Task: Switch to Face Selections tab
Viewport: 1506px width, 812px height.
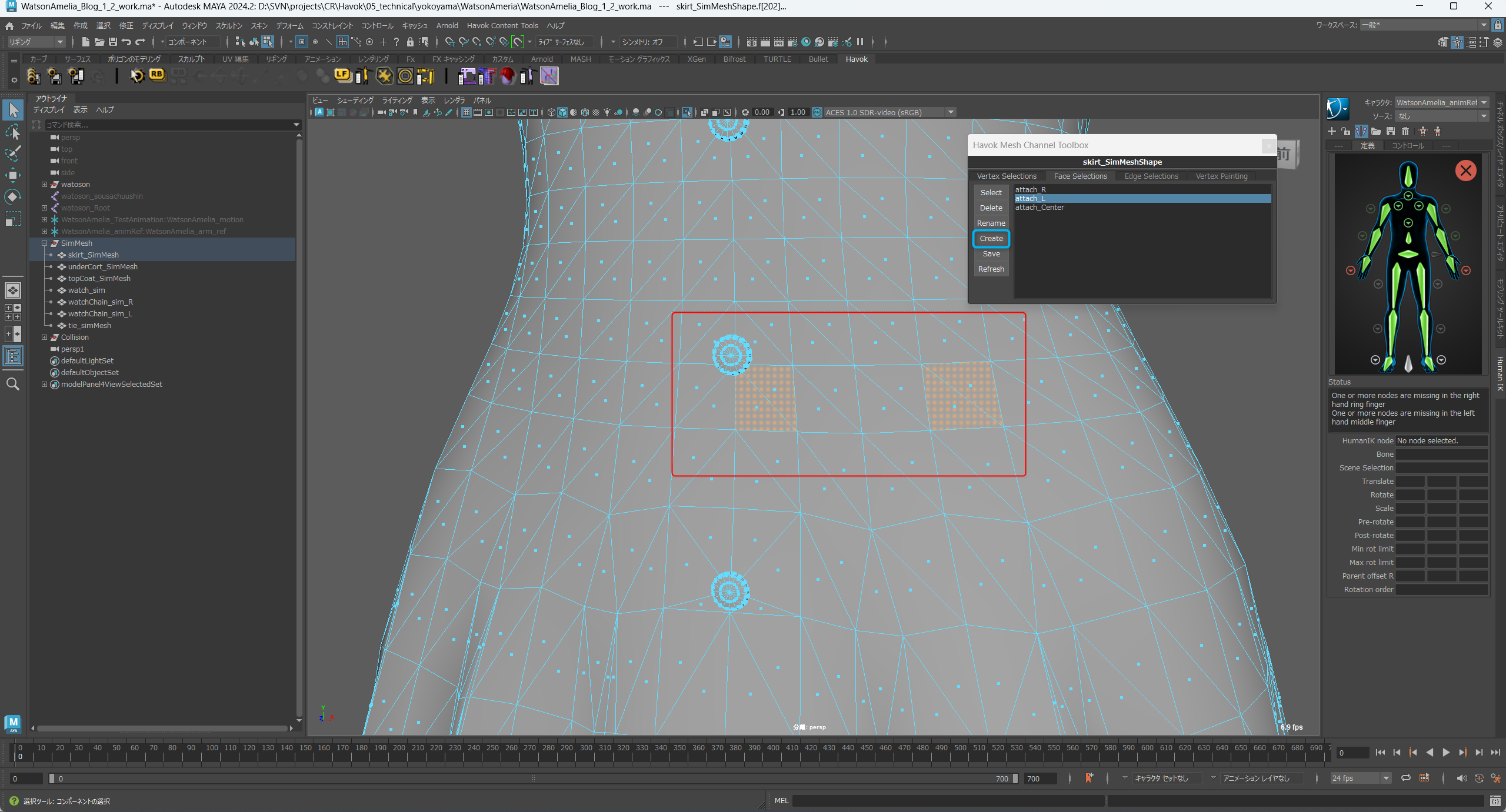Action: click(1080, 176)
